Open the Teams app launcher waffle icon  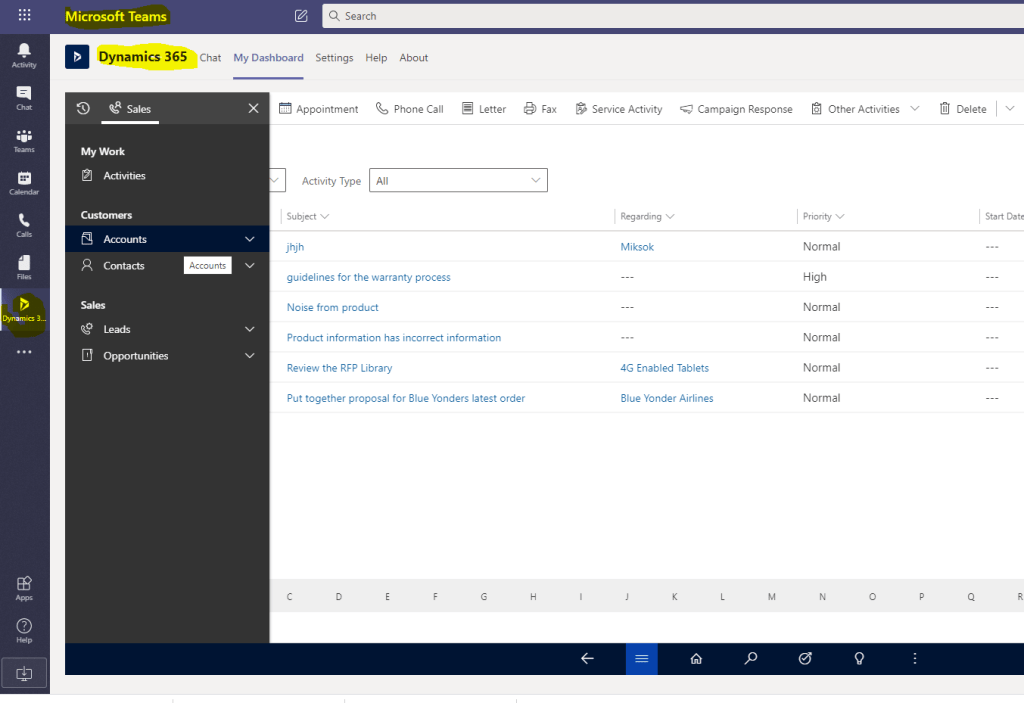pyautogui.click(x=24, y=16)
